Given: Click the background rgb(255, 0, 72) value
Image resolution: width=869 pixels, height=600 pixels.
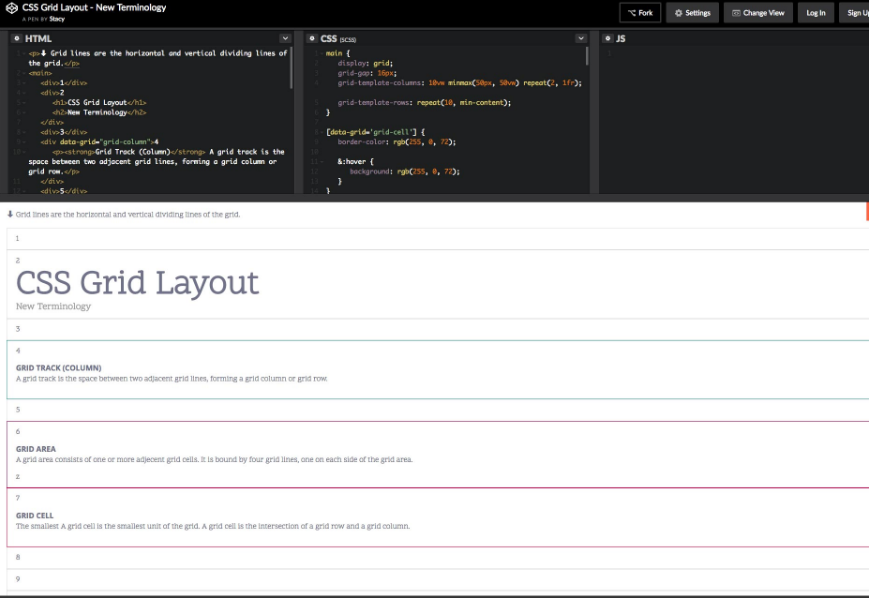Looking at the screenshot, I should [428, 172].
